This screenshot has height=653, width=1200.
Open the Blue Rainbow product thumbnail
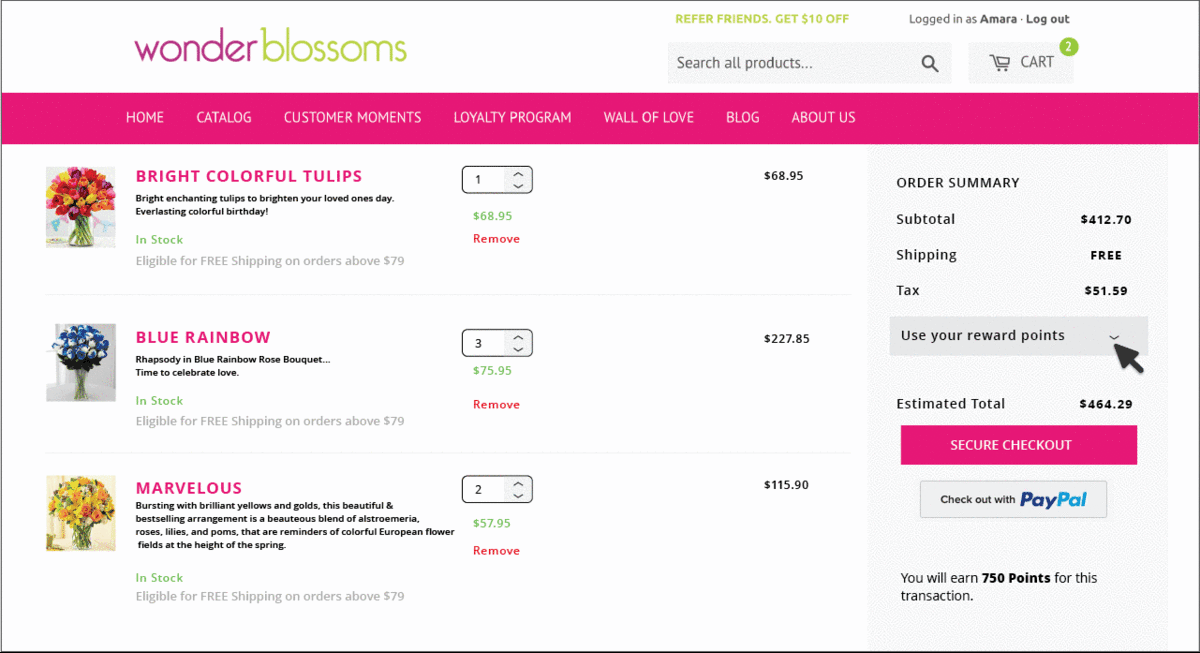point(80,362)
